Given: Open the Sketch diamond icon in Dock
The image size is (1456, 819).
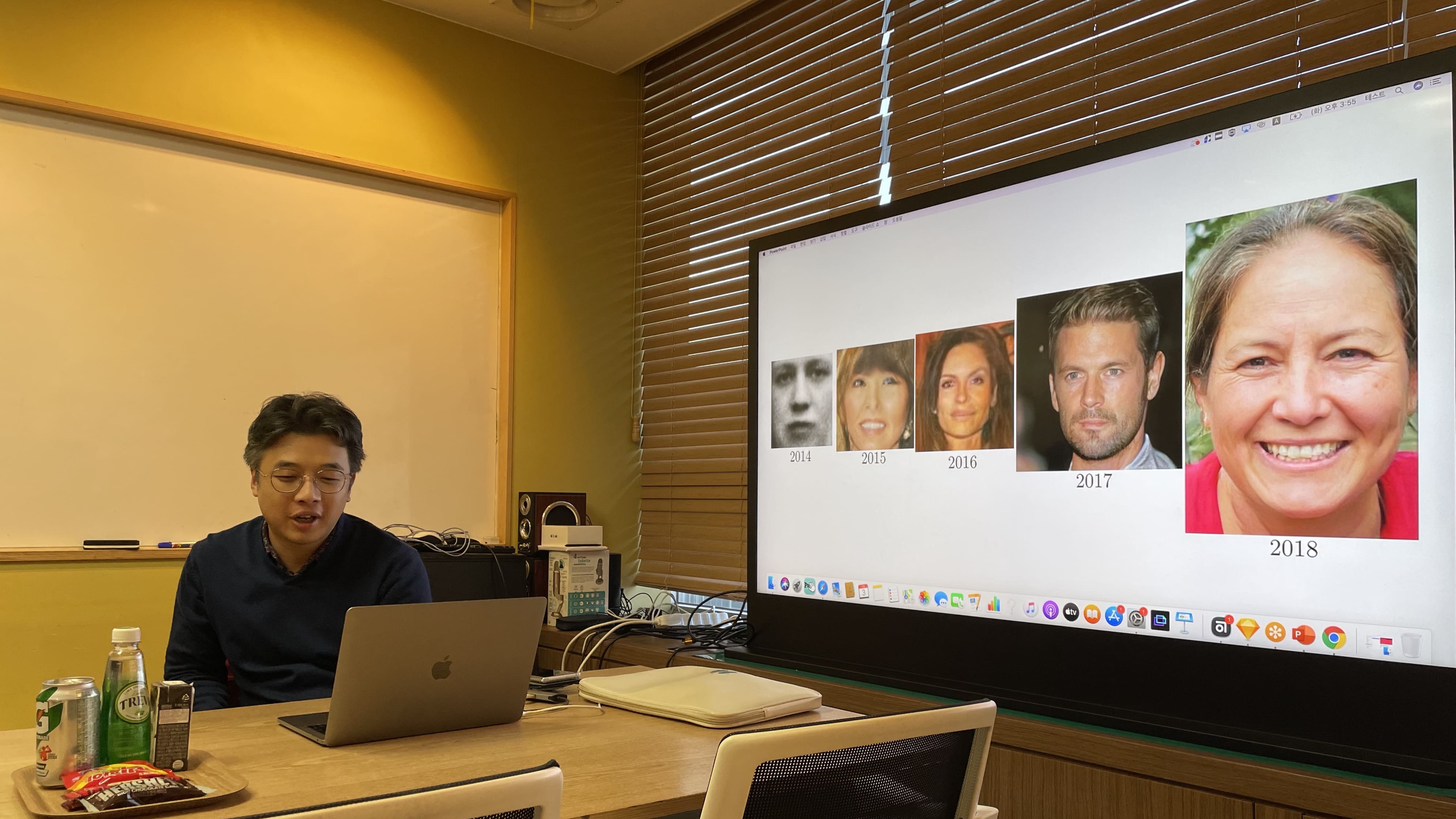Looking at the screenshot, I should (x=1247, y=629).
